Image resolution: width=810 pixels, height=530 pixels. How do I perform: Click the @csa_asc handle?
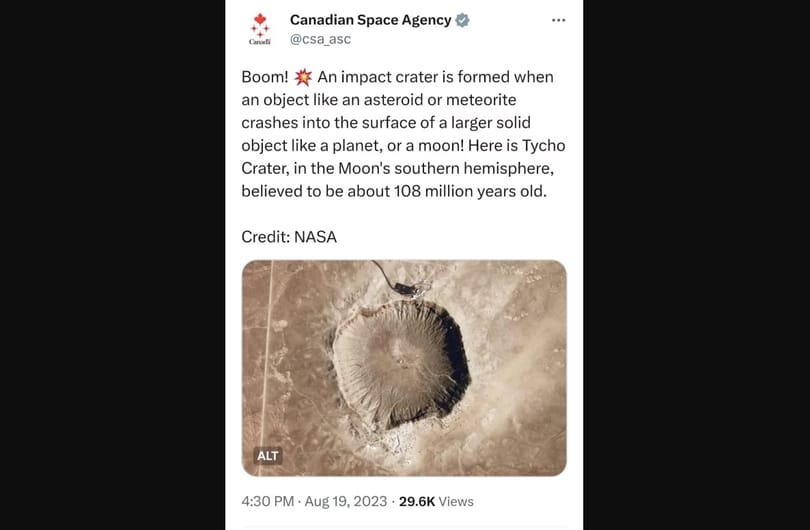[320, 39]
